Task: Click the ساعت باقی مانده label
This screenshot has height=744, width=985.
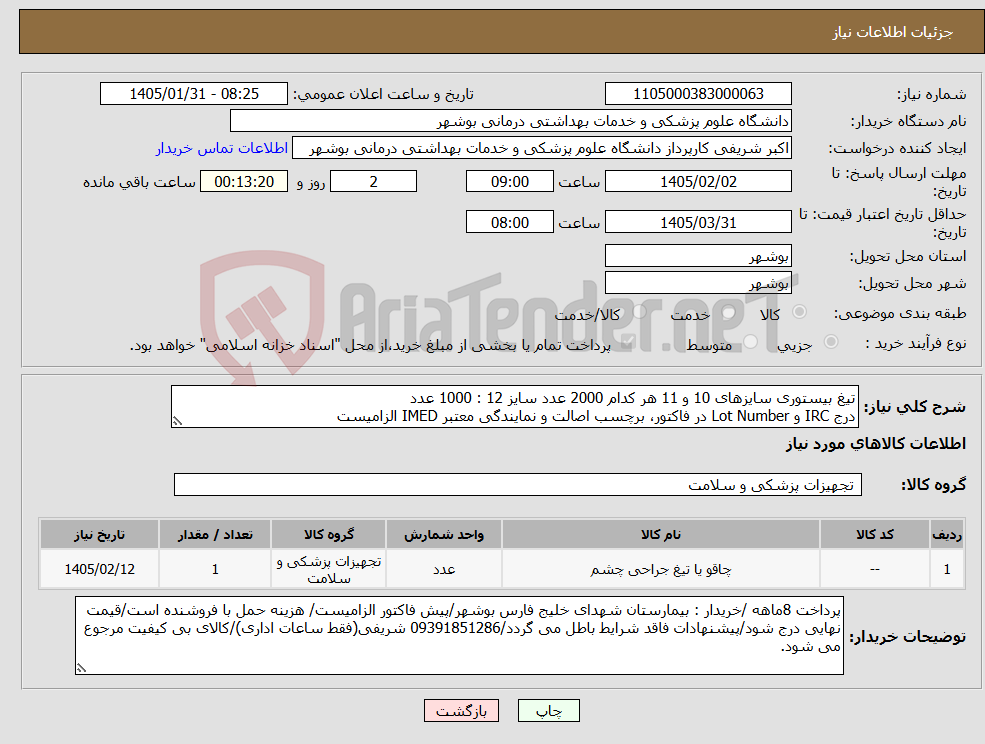Action: 139,182
